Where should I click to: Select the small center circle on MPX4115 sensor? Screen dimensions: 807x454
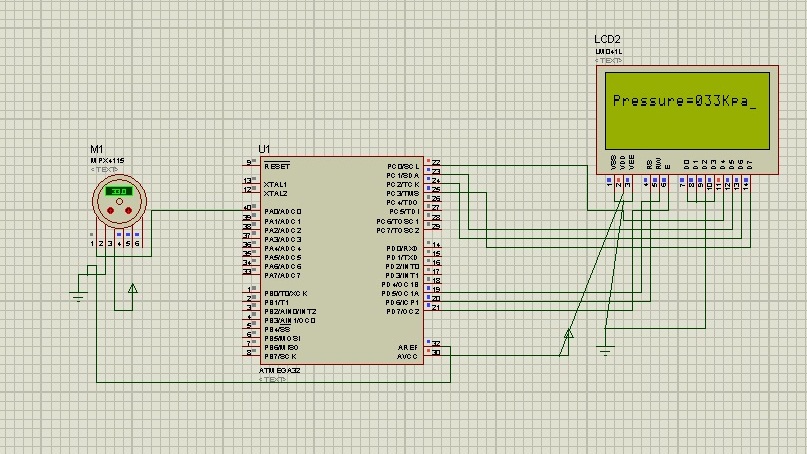point(119,202)
